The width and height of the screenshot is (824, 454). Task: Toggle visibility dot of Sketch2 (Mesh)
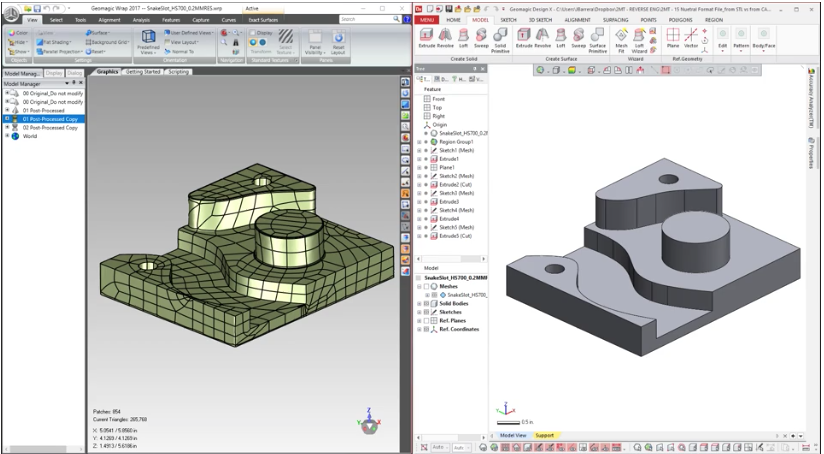click(426, 176)
